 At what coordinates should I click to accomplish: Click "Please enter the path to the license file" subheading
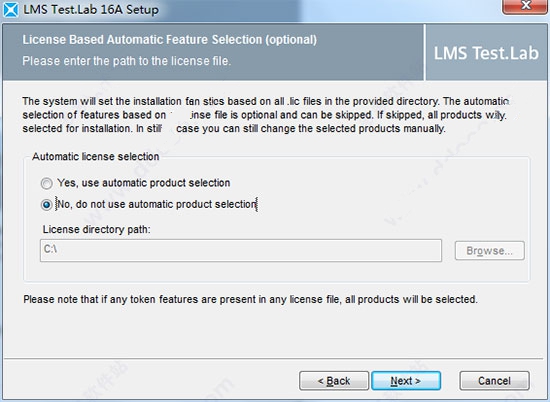(127, 61)
